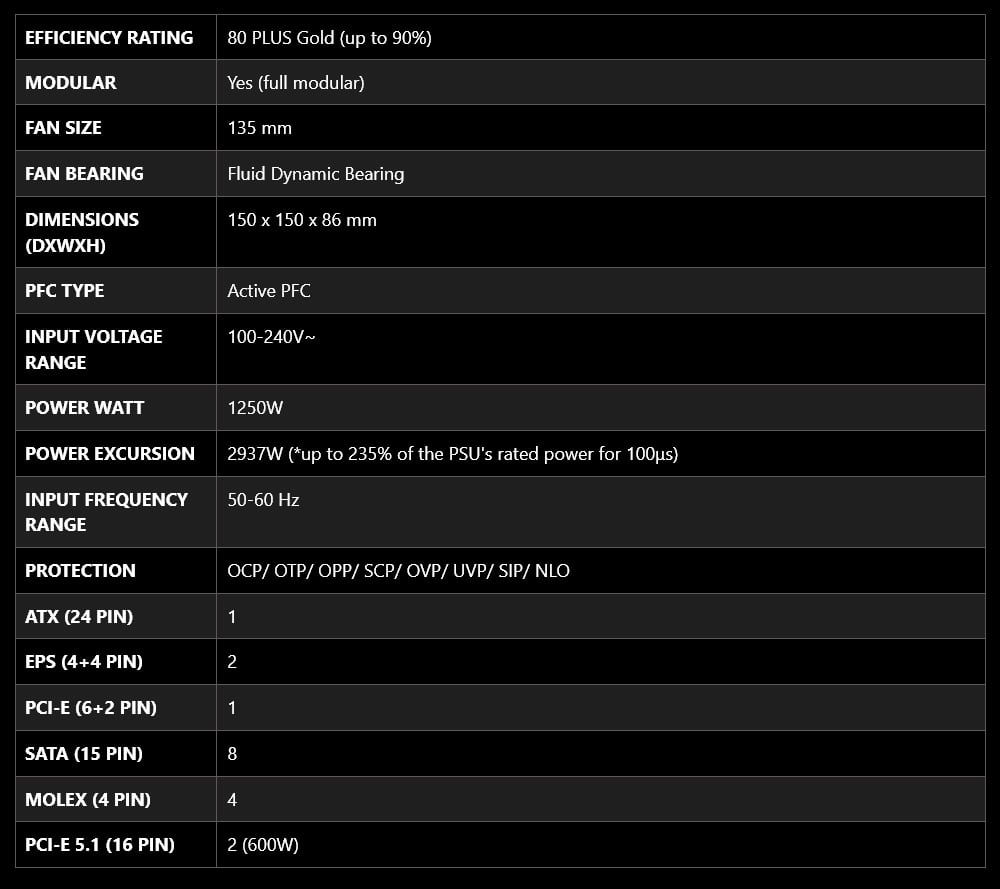Select the '2937W' power excursion description
This screenshot has width=1000, height=889.
click(x=453, y=454)
